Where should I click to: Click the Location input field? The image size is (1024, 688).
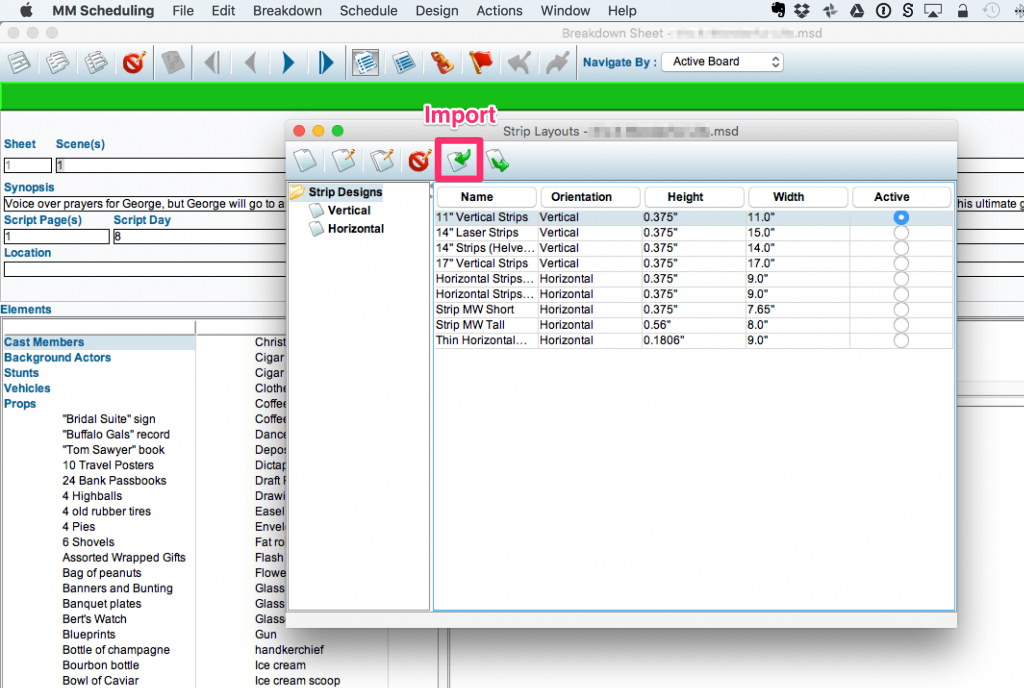coord(145,269)
